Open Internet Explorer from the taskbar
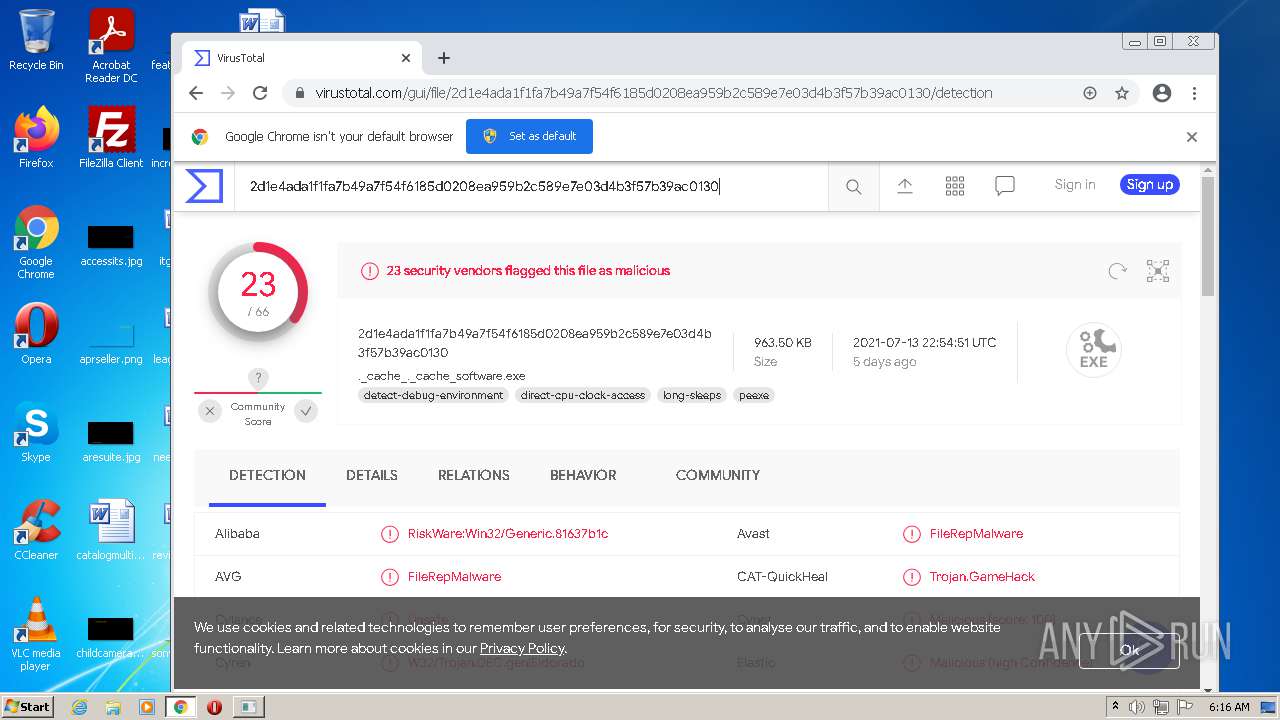Viewport: 1280px width, 720px height. pos(80,707)
